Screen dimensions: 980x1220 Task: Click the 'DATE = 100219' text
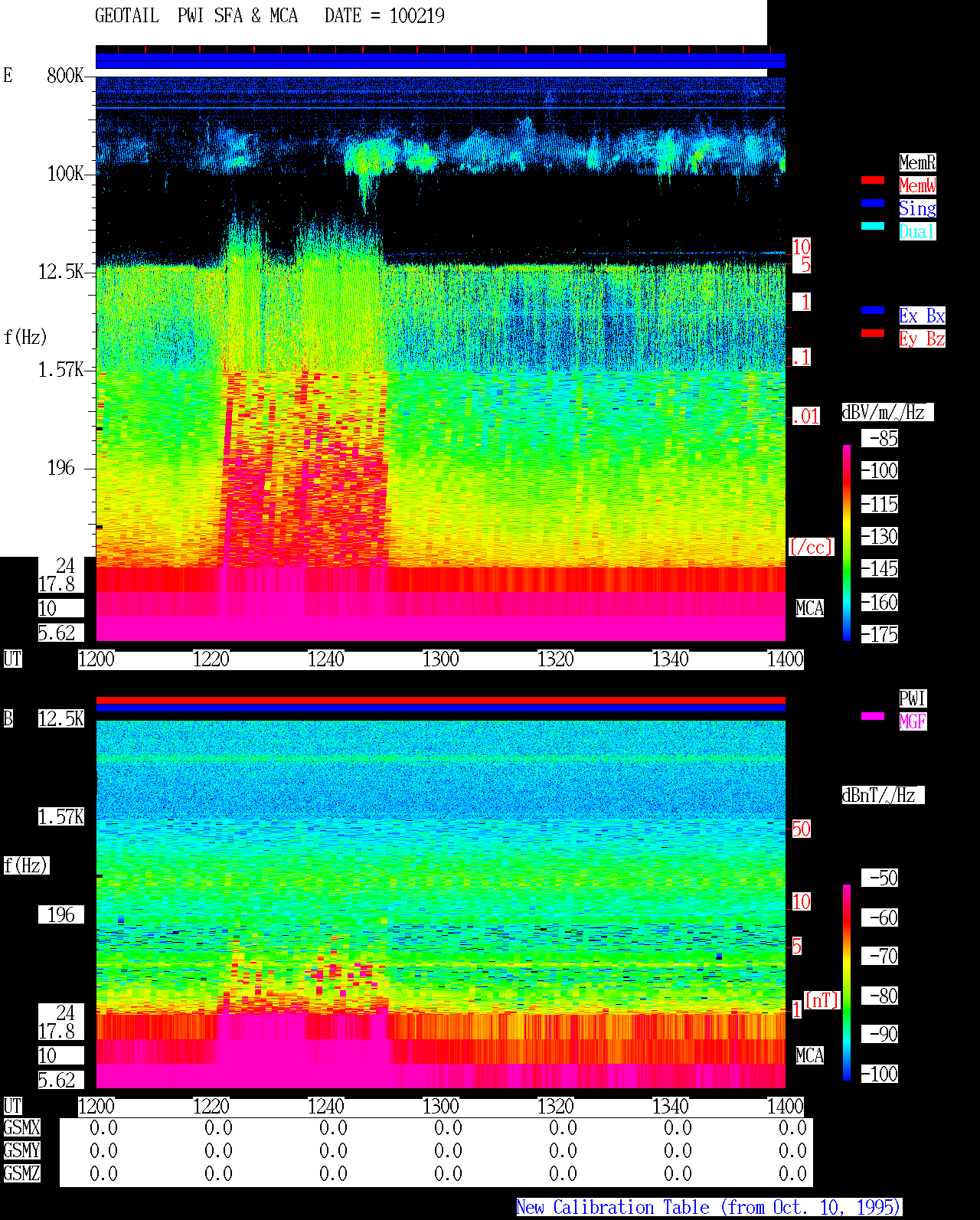pos(384,16)
